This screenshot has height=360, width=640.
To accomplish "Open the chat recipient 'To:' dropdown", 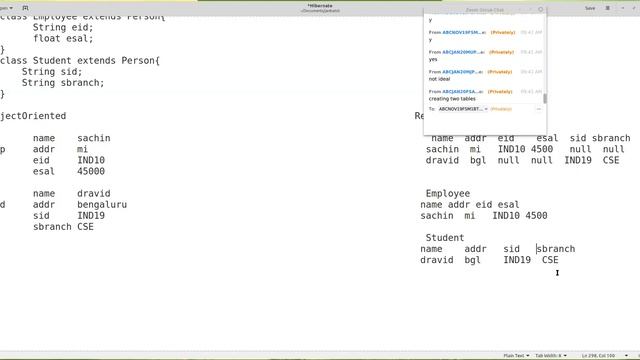I will point(463,109).
